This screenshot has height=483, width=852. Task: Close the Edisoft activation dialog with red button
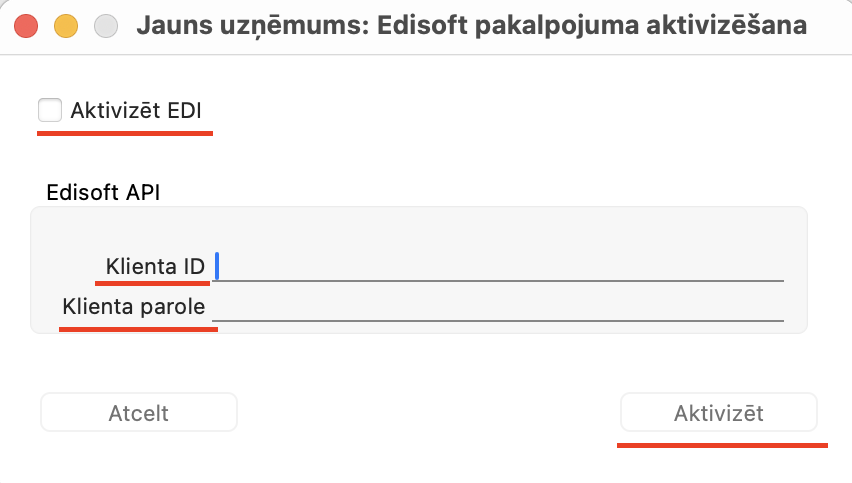(26, 26)
